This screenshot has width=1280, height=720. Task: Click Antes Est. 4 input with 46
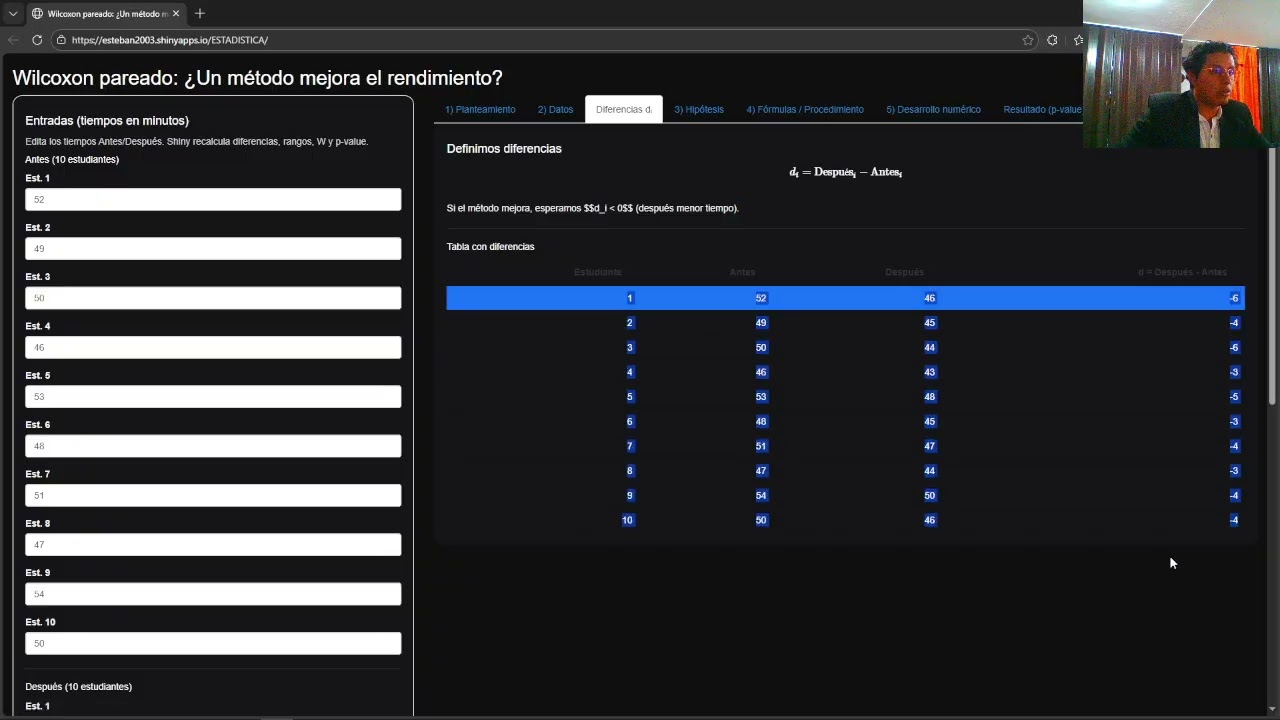213,347
